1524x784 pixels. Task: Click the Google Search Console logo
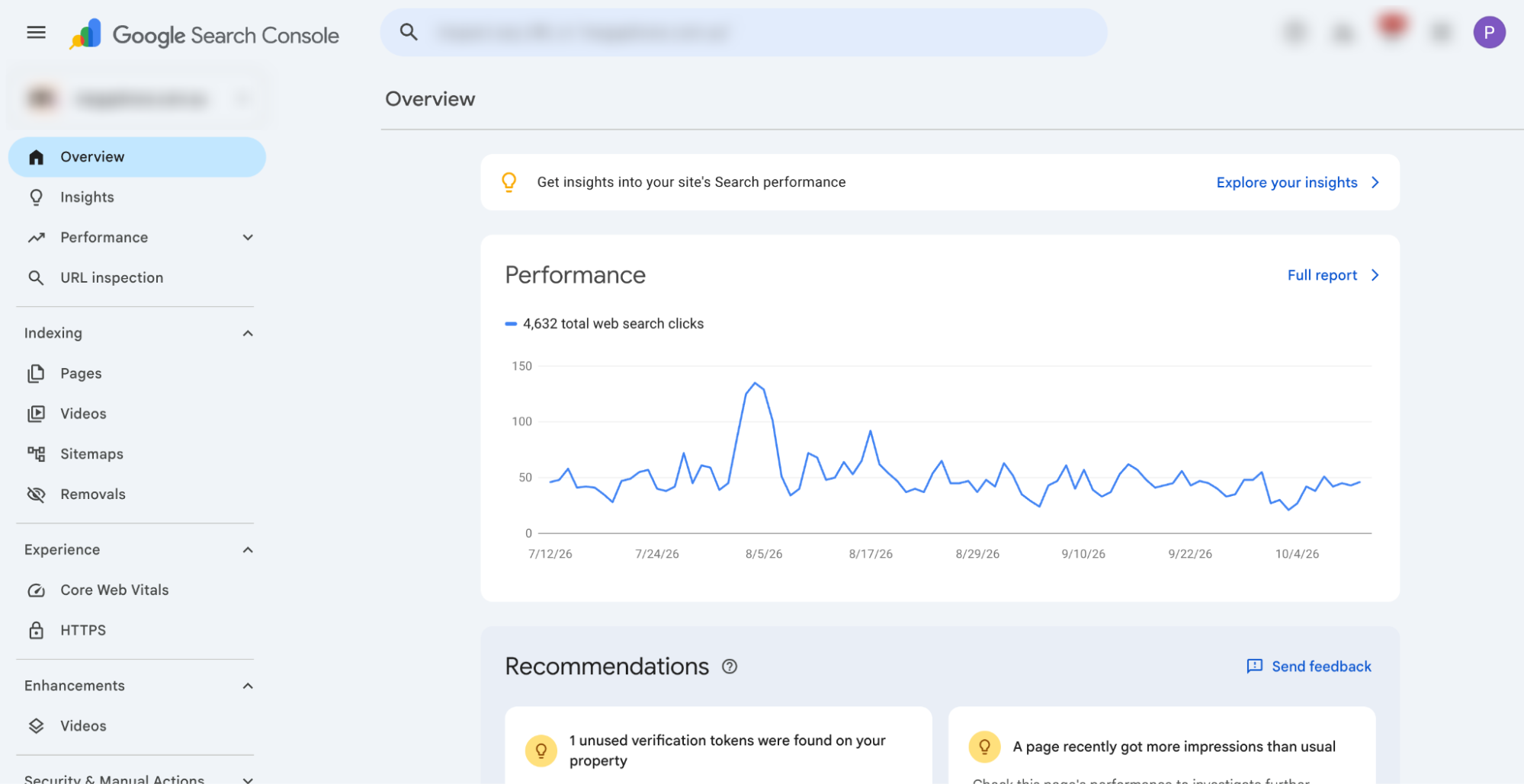coord(204,35)
